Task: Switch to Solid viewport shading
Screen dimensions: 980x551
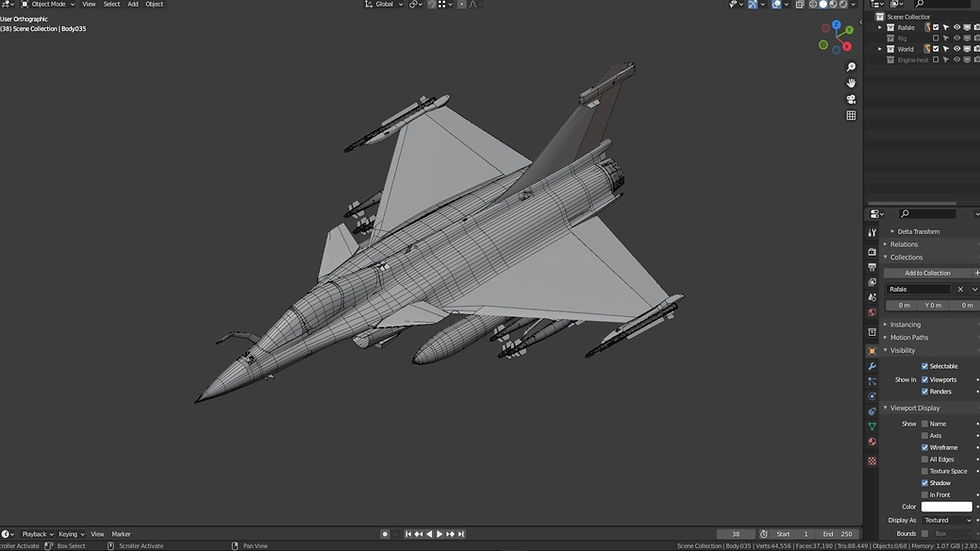Action: (823, 4)
